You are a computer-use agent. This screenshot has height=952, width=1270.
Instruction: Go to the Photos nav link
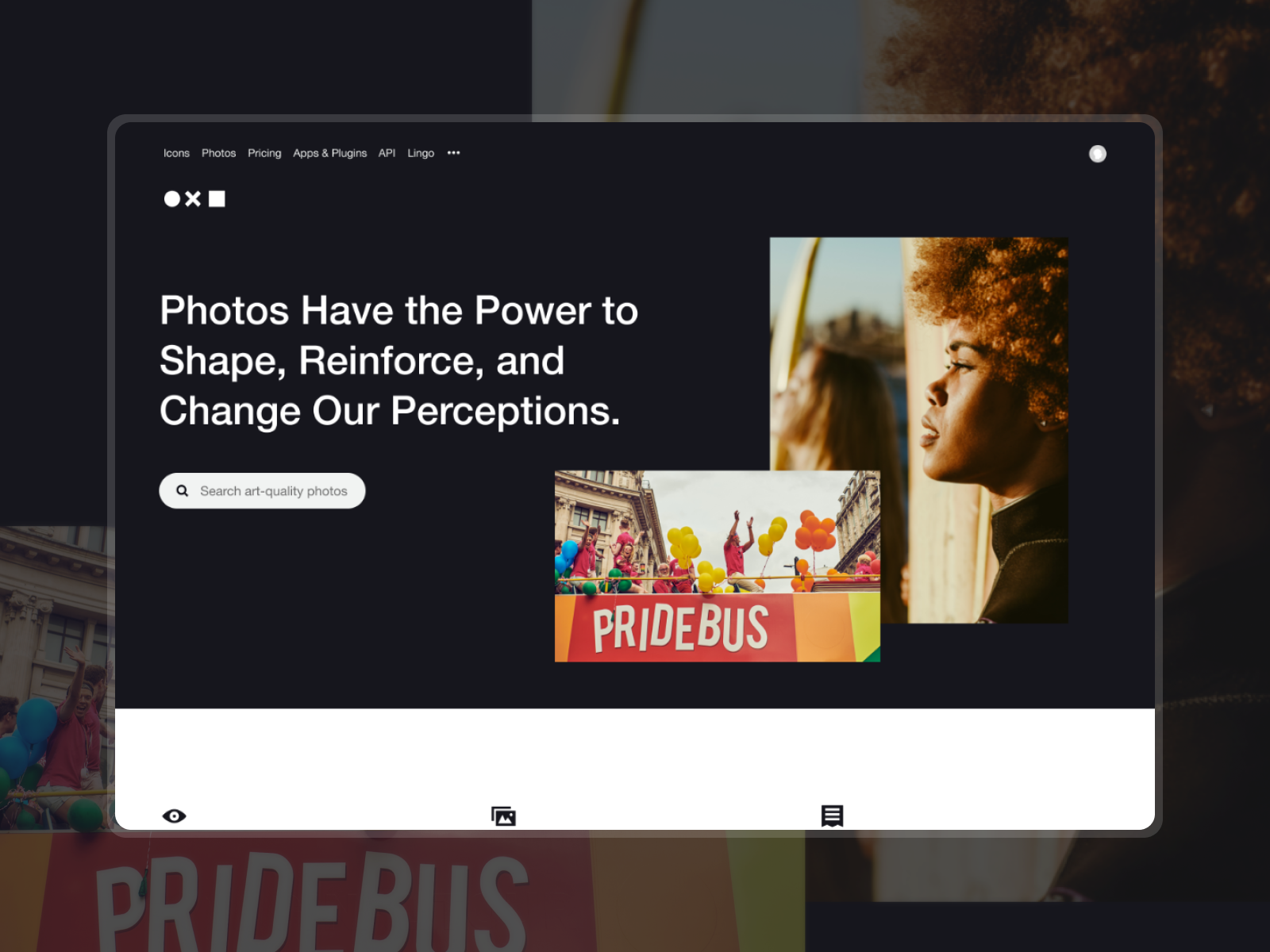point(218,153)
